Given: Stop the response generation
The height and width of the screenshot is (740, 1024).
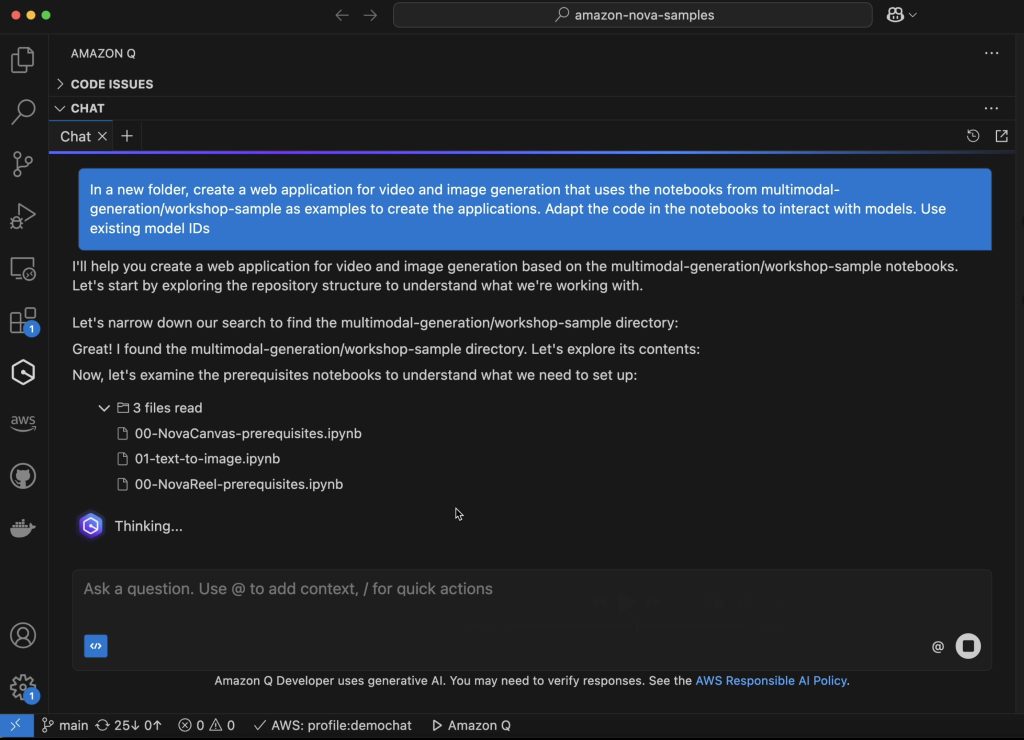Looking at the screenshot, I should tap(967, 646).
